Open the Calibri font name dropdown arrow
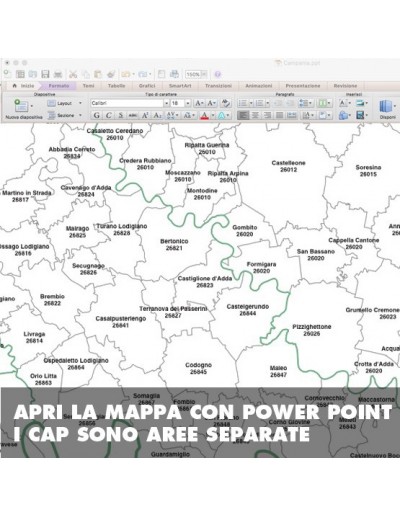This screenshot has width=400, height=517. (x=166, y=103)
